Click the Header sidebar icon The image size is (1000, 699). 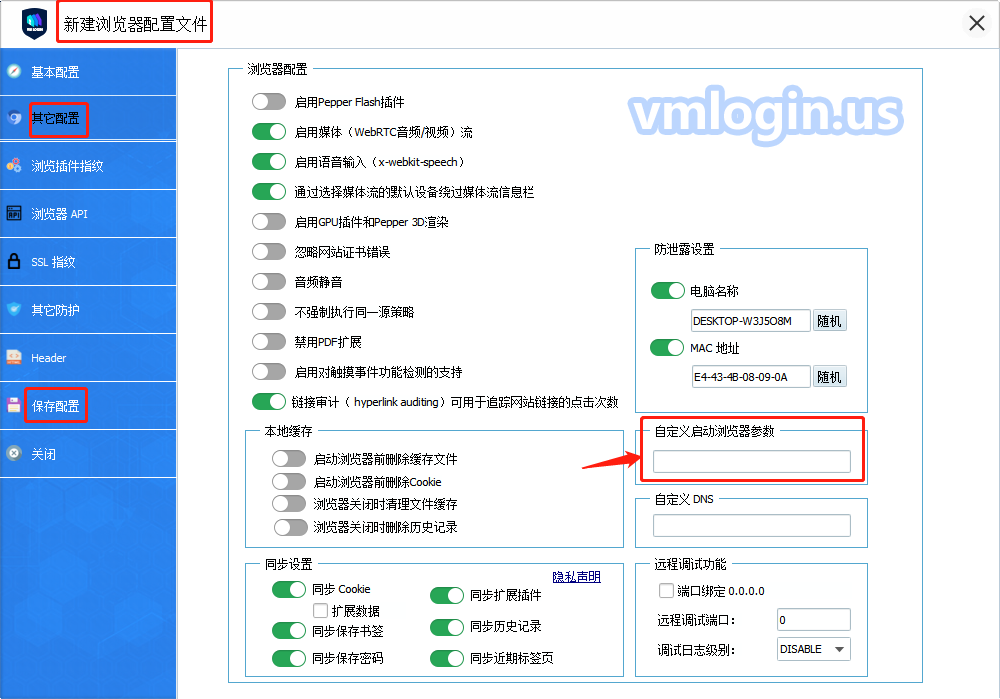(14, 357)
